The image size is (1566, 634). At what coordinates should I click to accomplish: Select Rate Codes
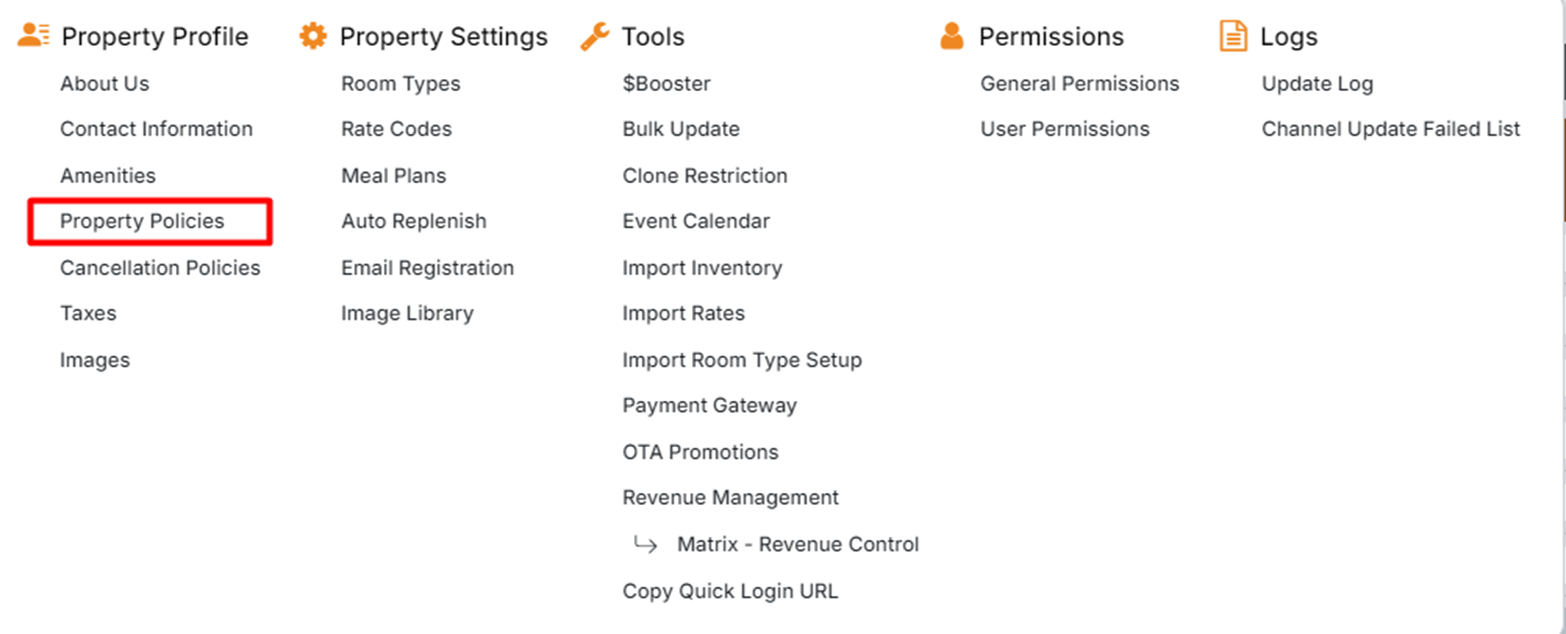point(396,129)
